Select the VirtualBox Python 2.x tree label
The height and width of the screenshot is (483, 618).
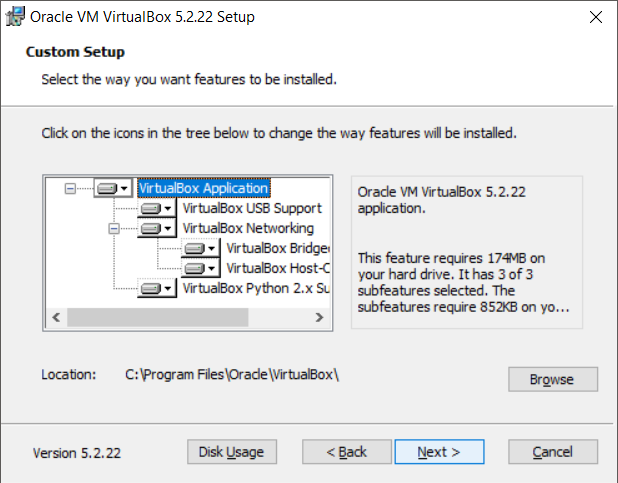(255, 288)
